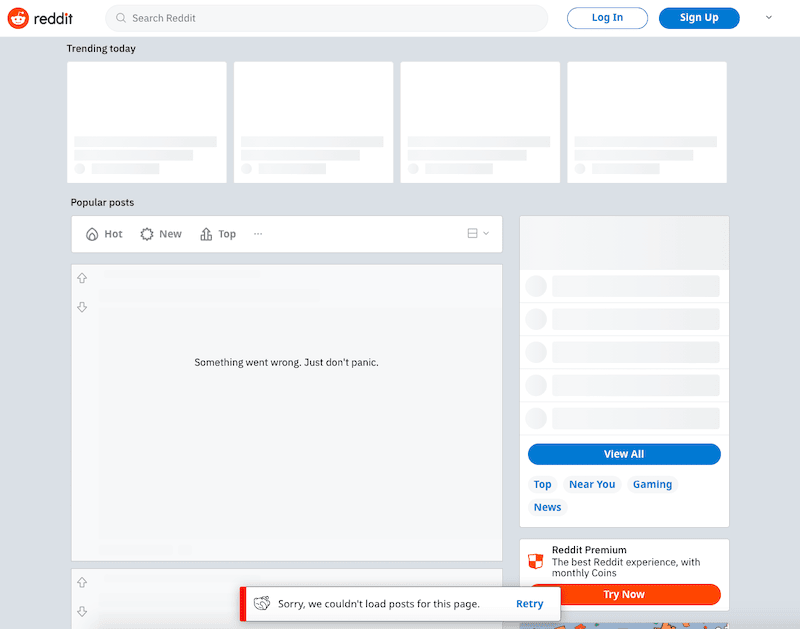Click the Try Now premium button

(624, 594)
